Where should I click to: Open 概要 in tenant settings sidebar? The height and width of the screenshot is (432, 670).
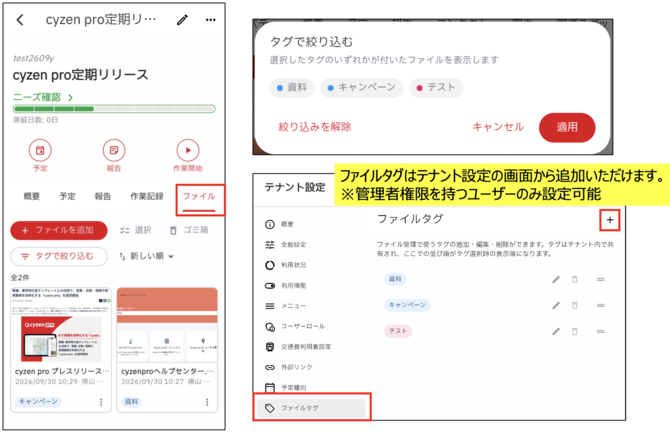coord(311,224)
